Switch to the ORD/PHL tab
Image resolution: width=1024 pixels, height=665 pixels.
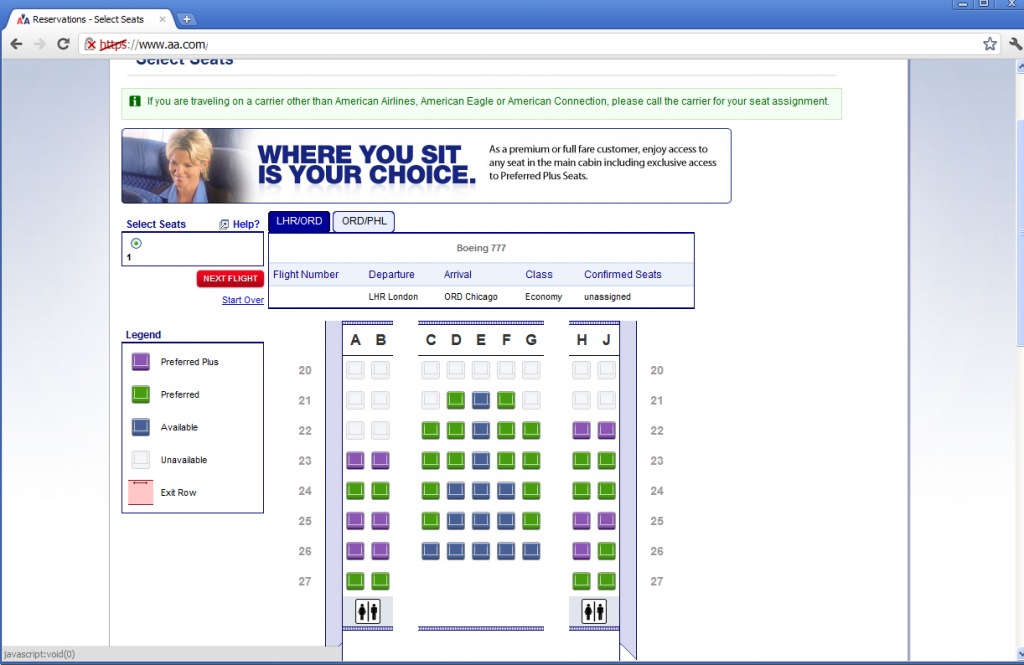[363, 221]
